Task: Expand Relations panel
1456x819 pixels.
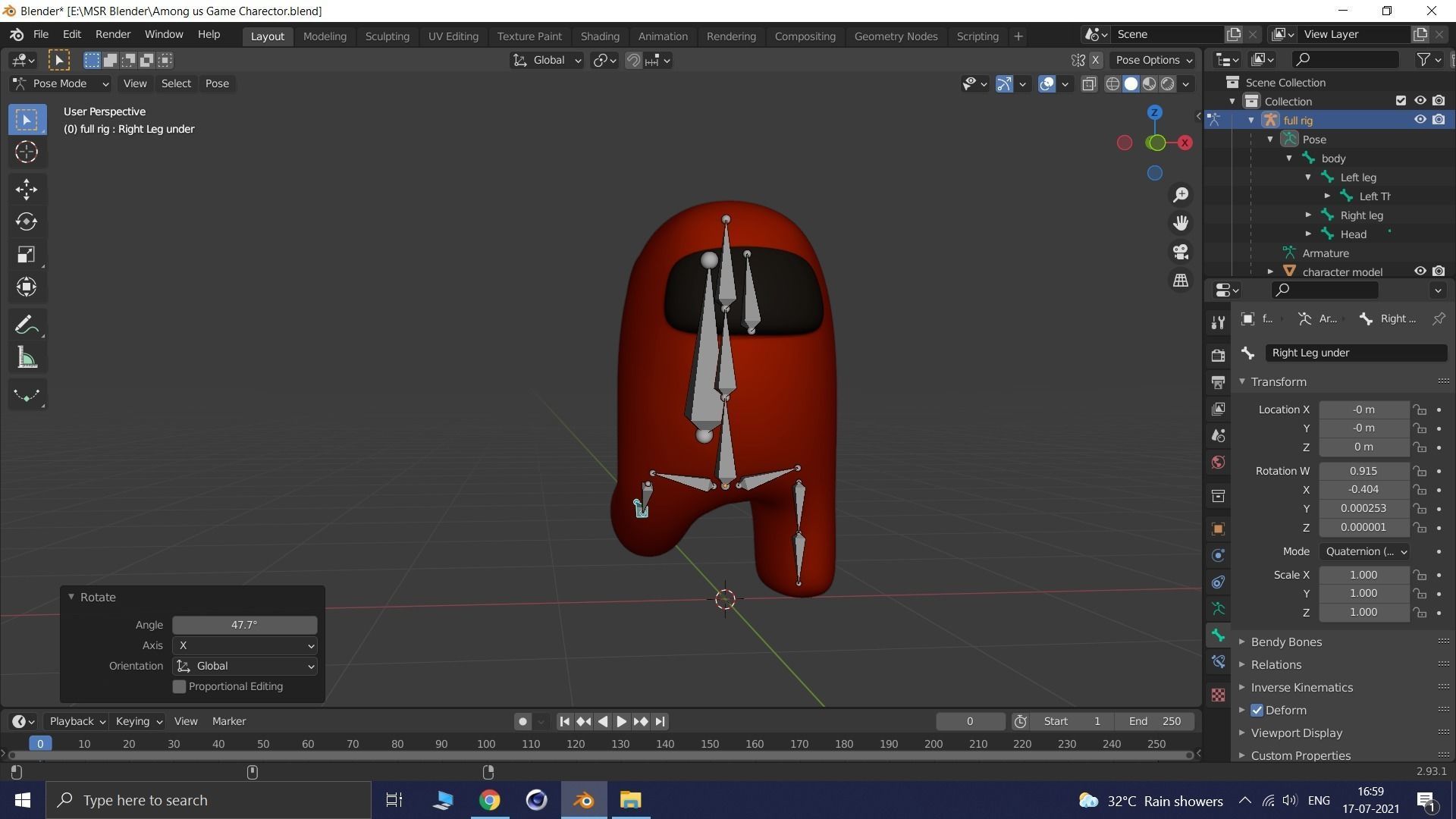Action: (1276, 664)
